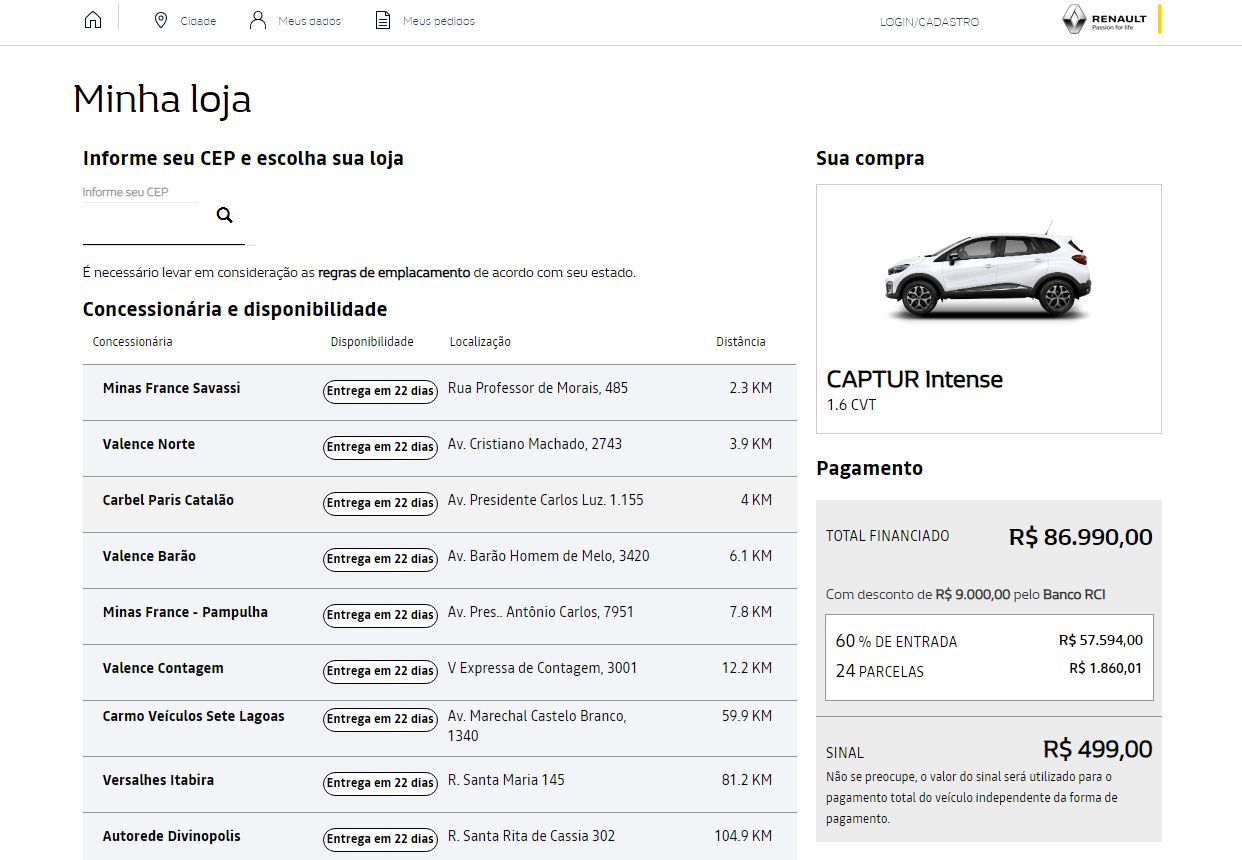Focus the Informe seu CEP field

(164, 225)
